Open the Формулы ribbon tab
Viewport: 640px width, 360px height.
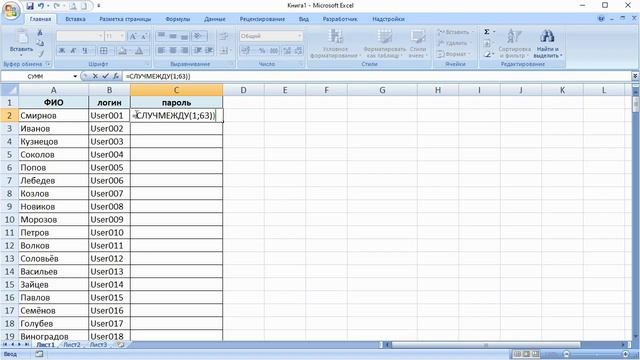pyautogui.click(x=178, y=19)
